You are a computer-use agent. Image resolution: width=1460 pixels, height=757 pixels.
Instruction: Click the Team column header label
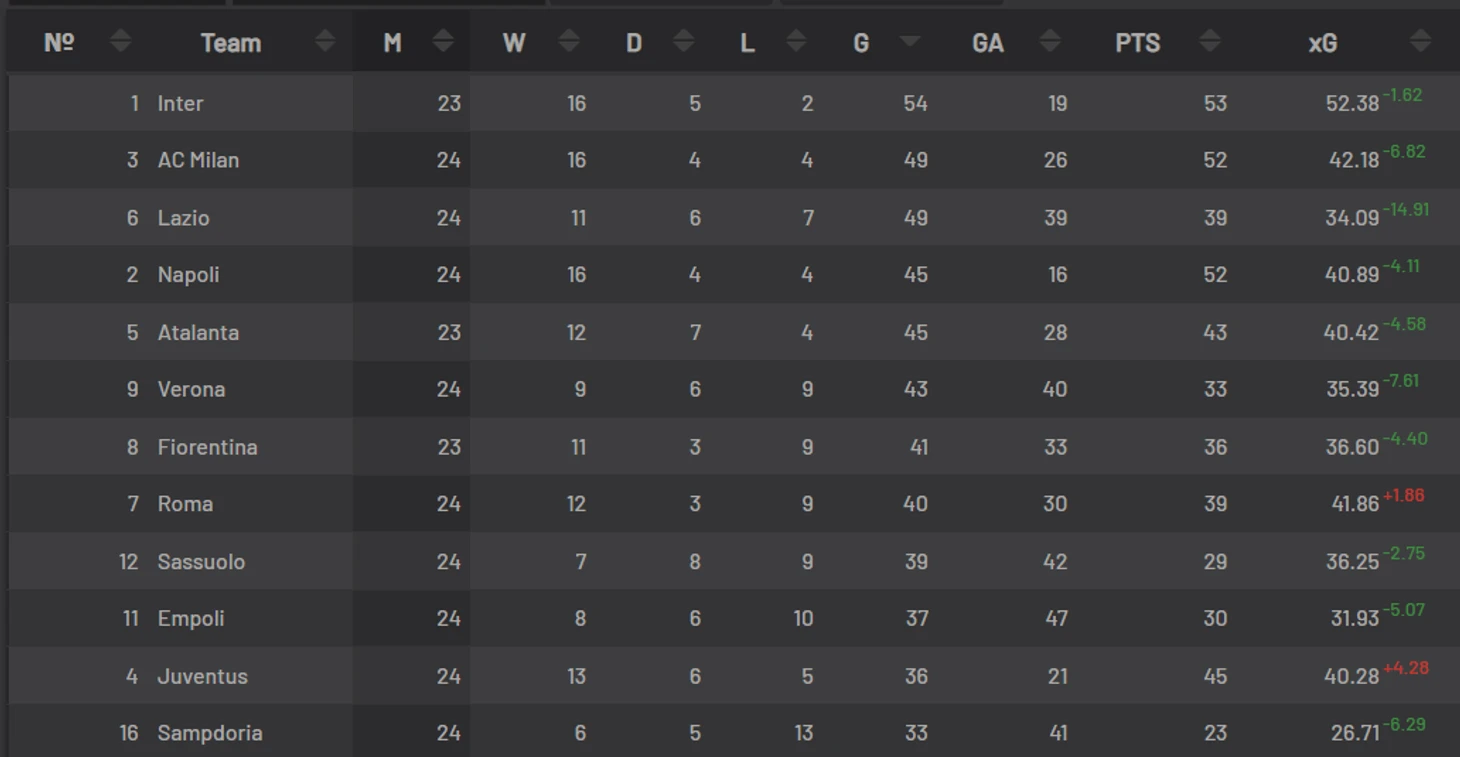pos(230,43)
